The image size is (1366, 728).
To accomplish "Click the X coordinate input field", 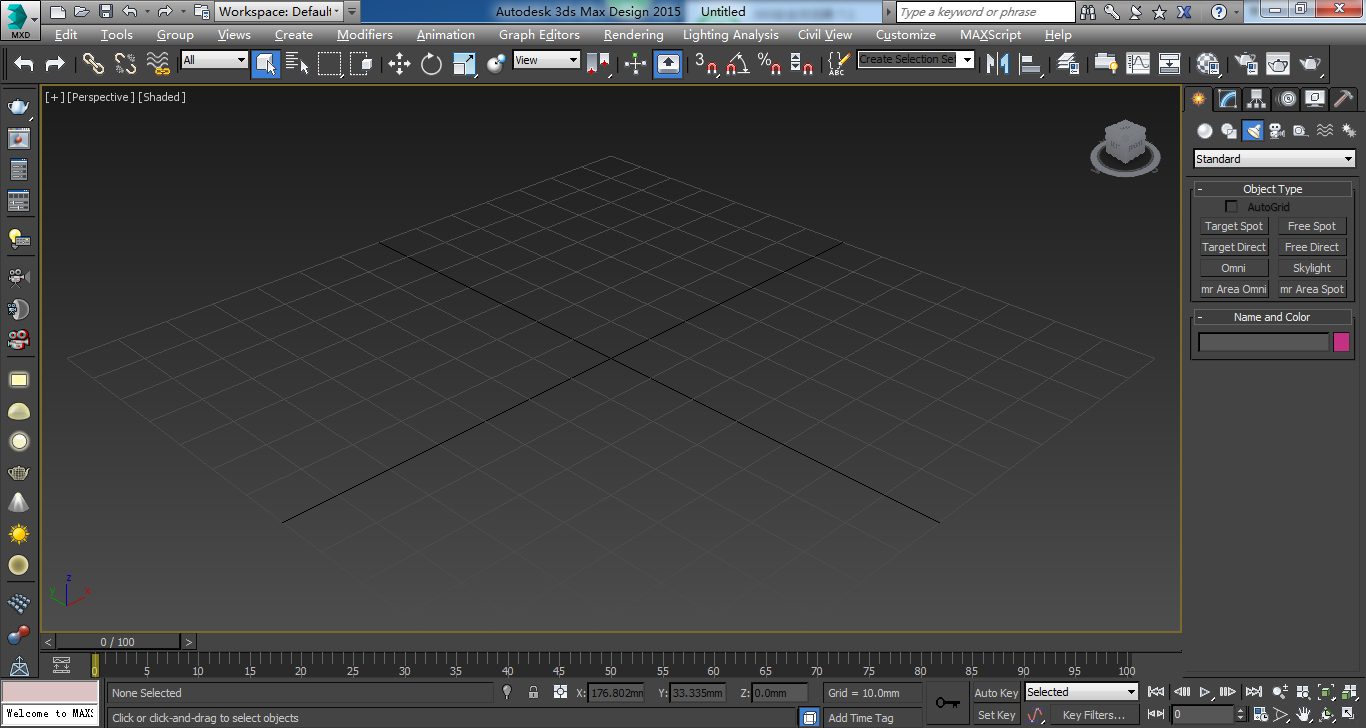I will tap(617, 692).
